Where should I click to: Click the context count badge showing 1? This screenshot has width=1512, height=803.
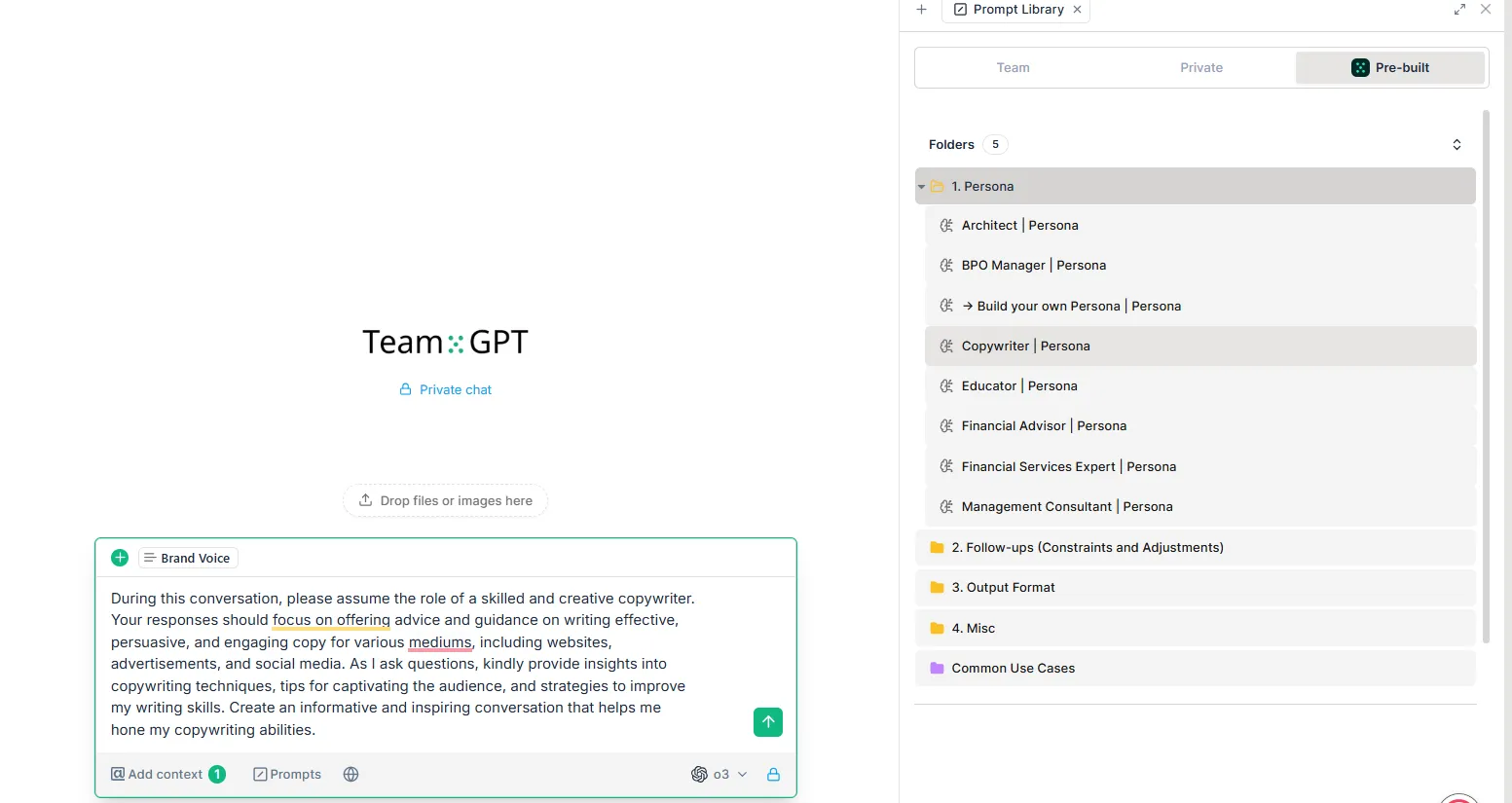tap(217, 775)
